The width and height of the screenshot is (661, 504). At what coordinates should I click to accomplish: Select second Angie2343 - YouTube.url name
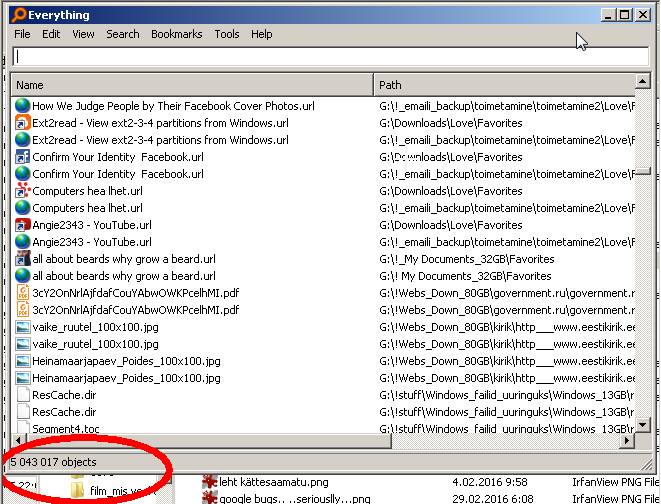(x=92, y=242)
